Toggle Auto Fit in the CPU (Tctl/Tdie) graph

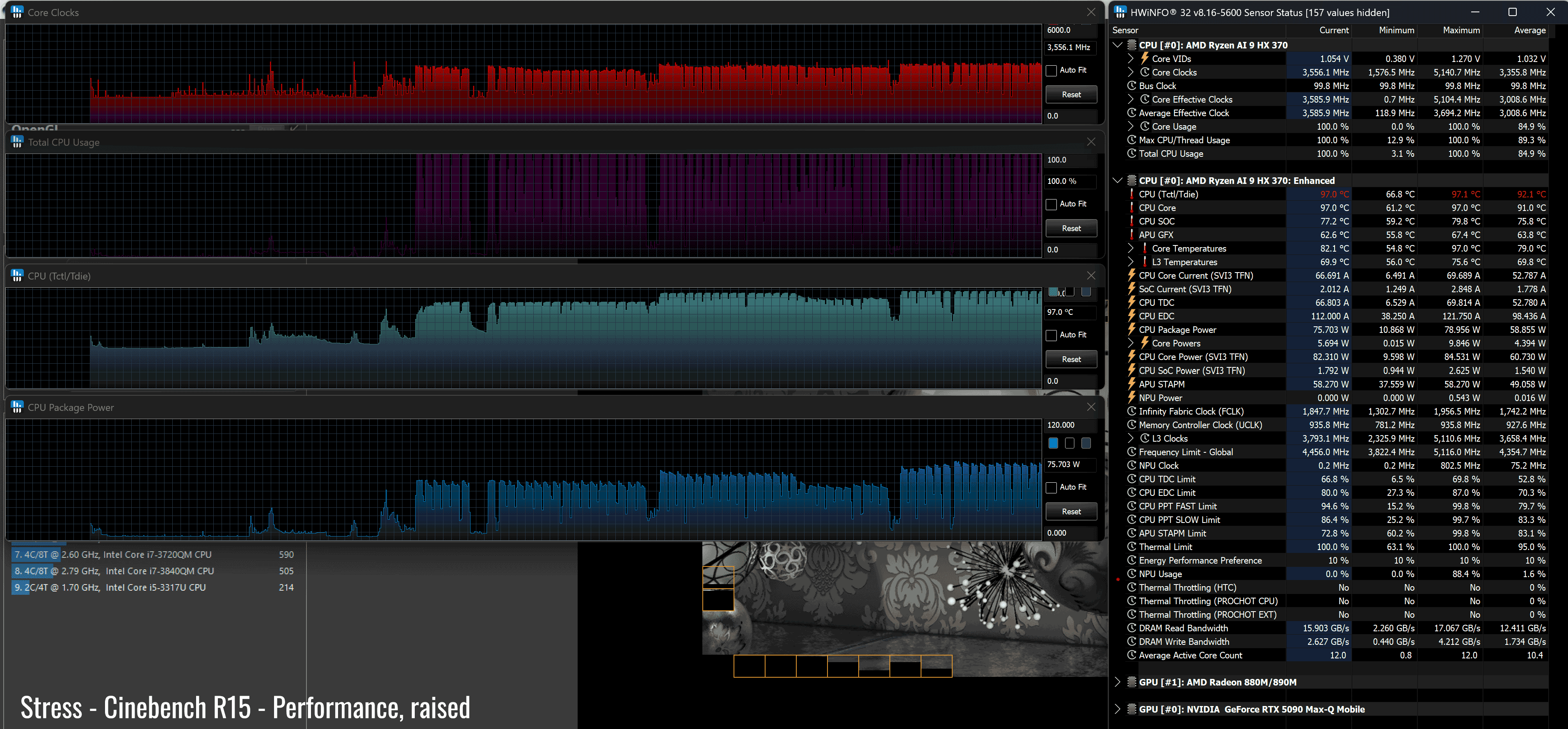1051,336
